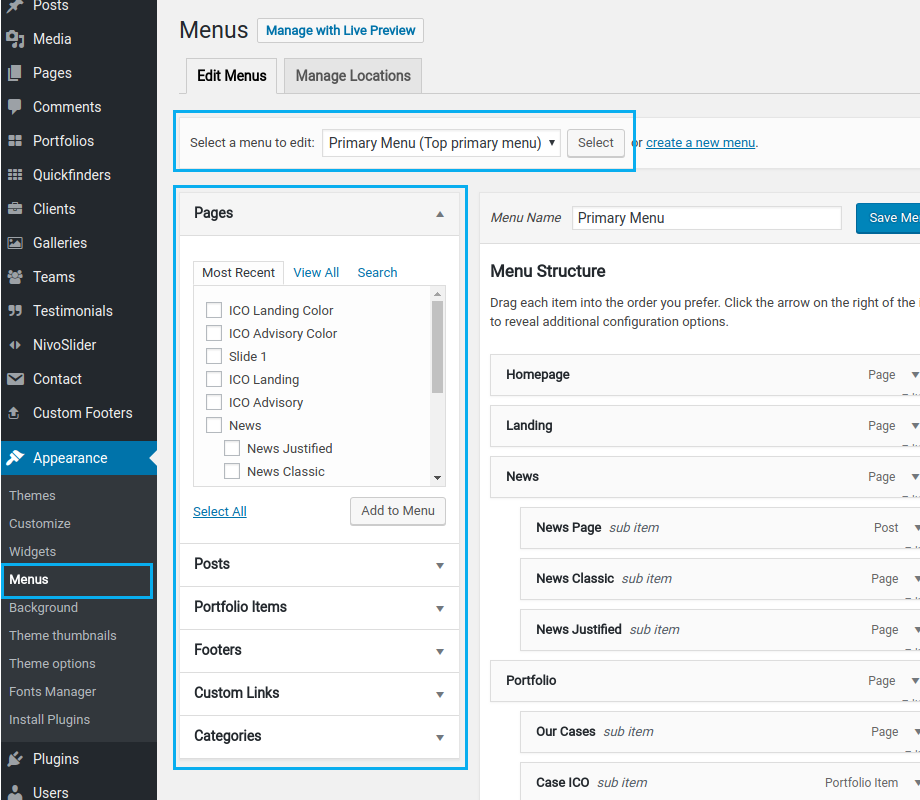Tick the Slide 1 page checkbox
The image size is (920, 800).
tap(213, 356)
